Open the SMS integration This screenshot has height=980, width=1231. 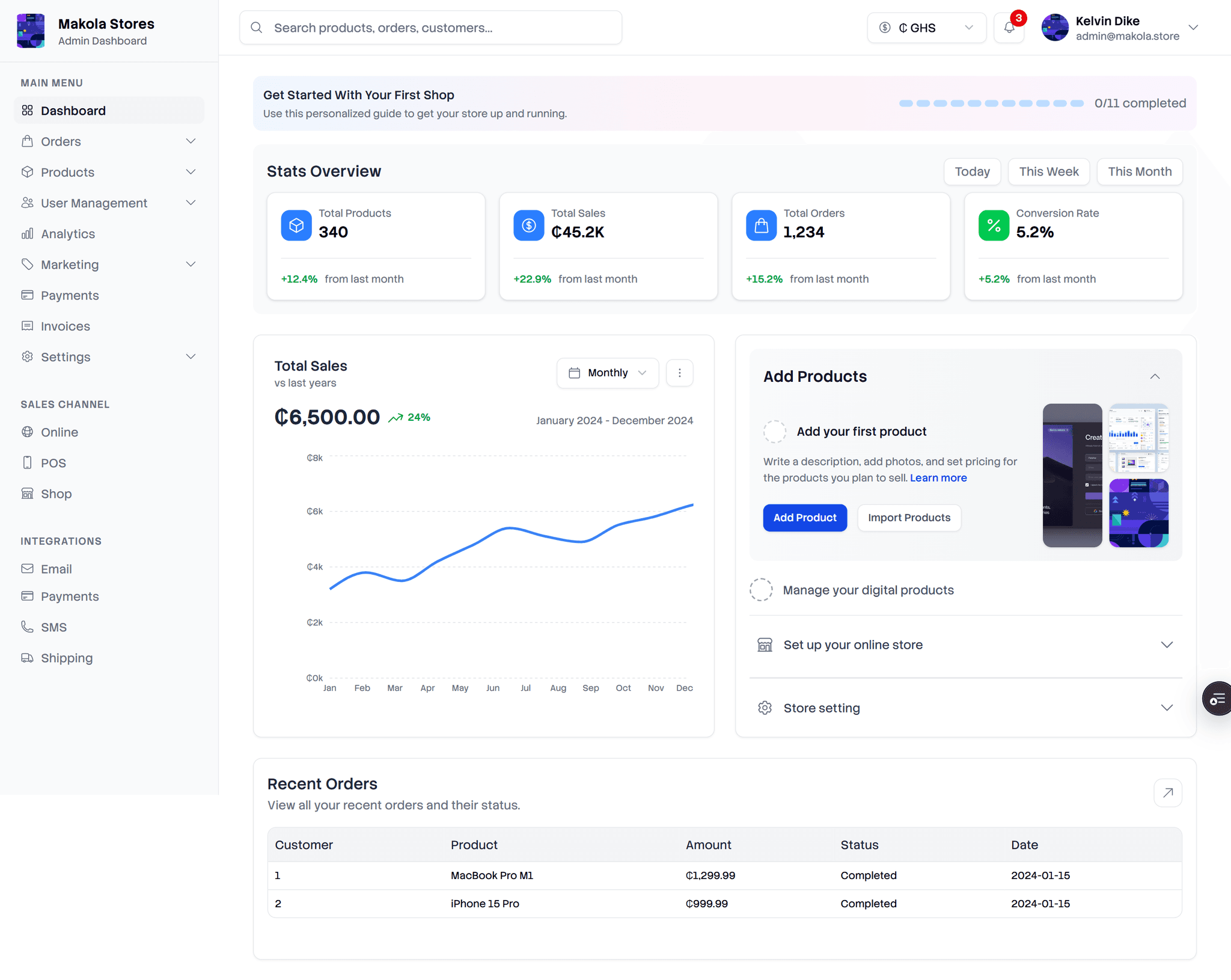(109, 627)
